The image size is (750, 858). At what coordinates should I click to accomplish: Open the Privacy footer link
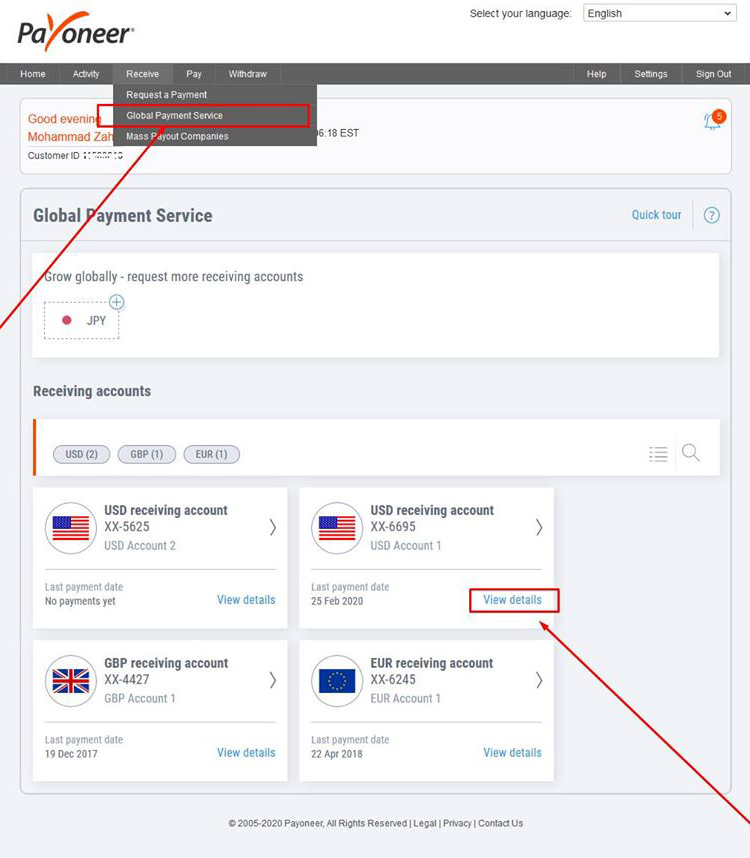(457, 823)
